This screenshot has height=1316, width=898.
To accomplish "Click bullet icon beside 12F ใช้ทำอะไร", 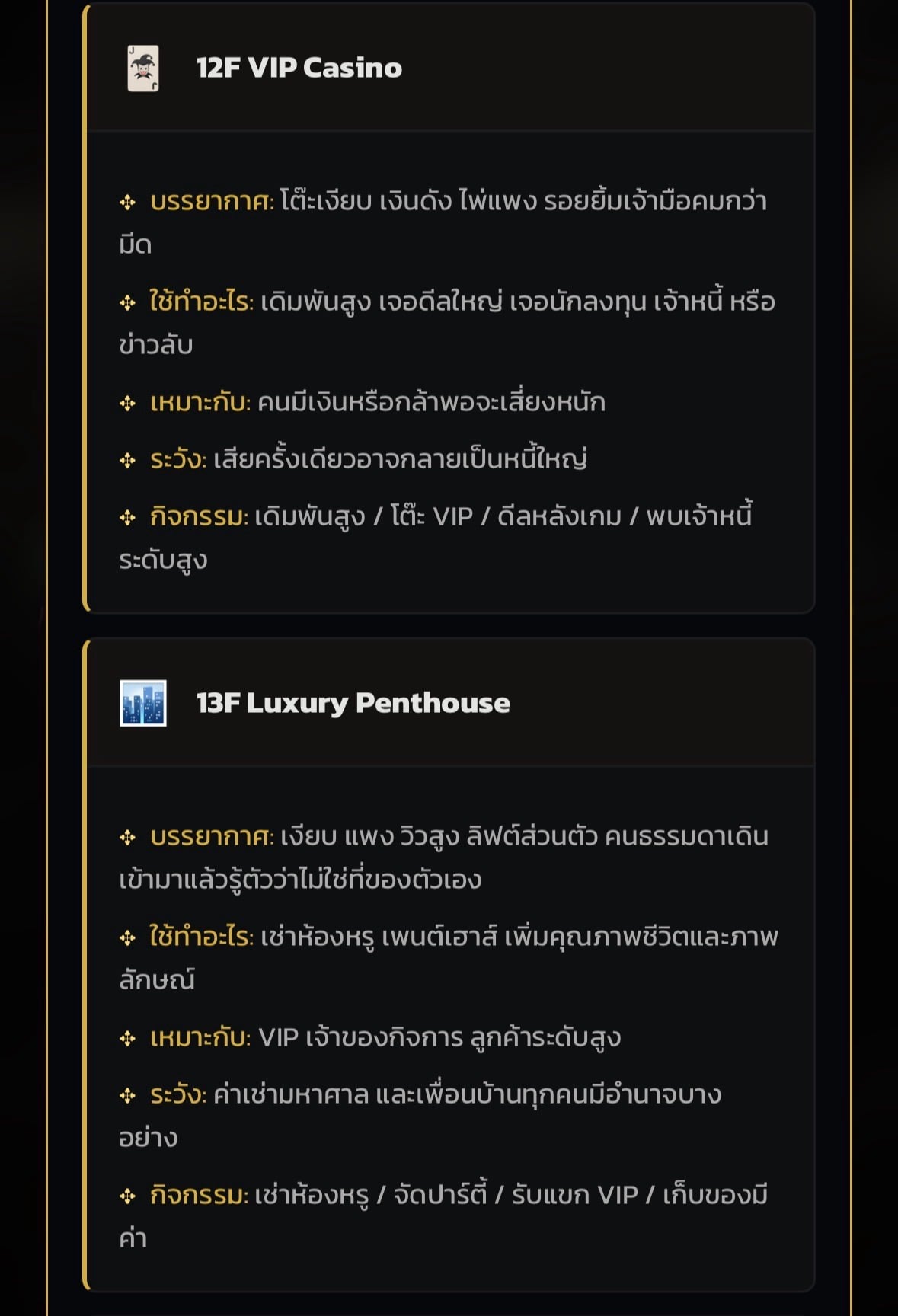I will (x=127, y=303).
